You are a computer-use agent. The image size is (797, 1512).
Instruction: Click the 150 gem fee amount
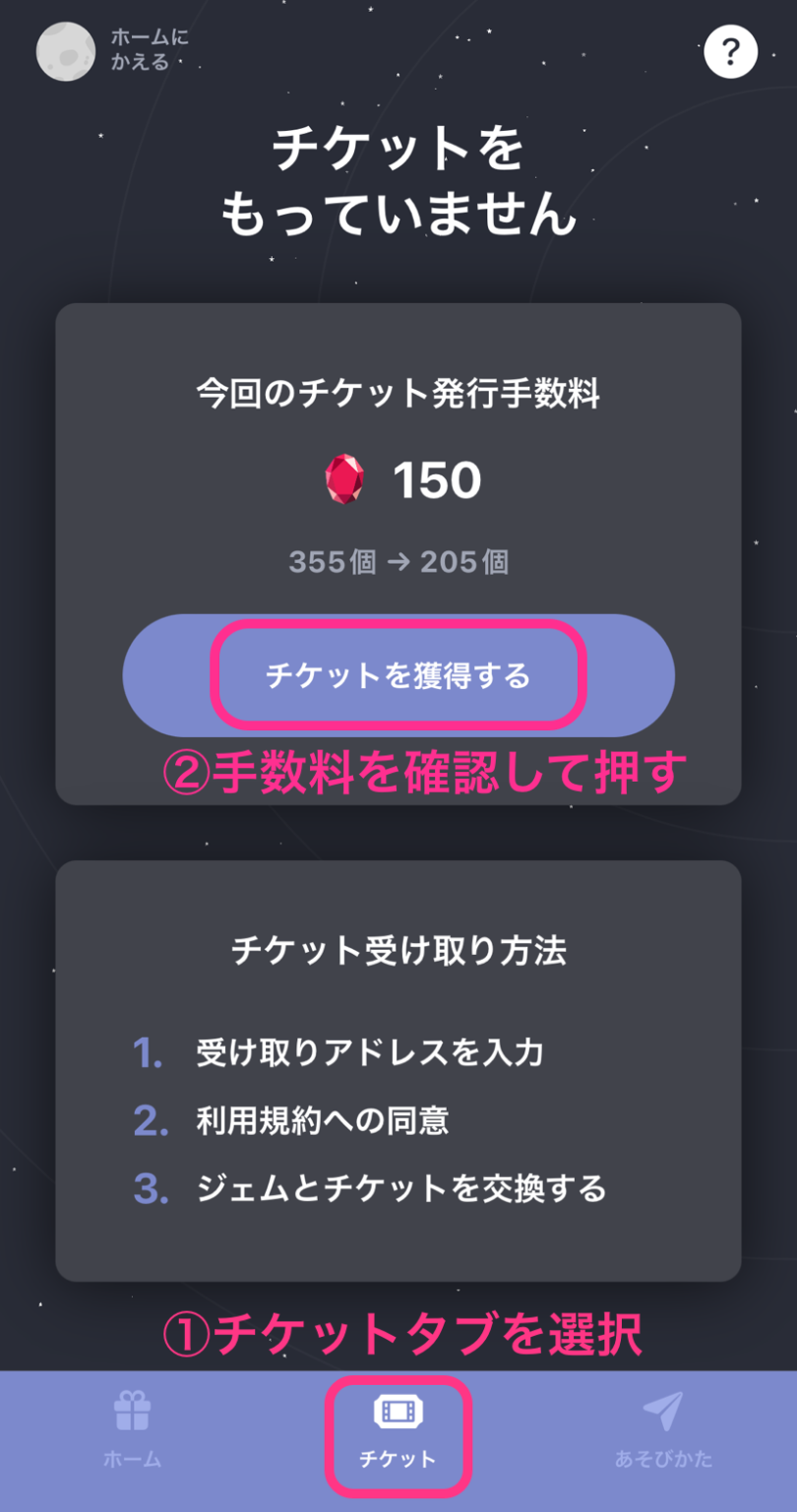point(437,480)
